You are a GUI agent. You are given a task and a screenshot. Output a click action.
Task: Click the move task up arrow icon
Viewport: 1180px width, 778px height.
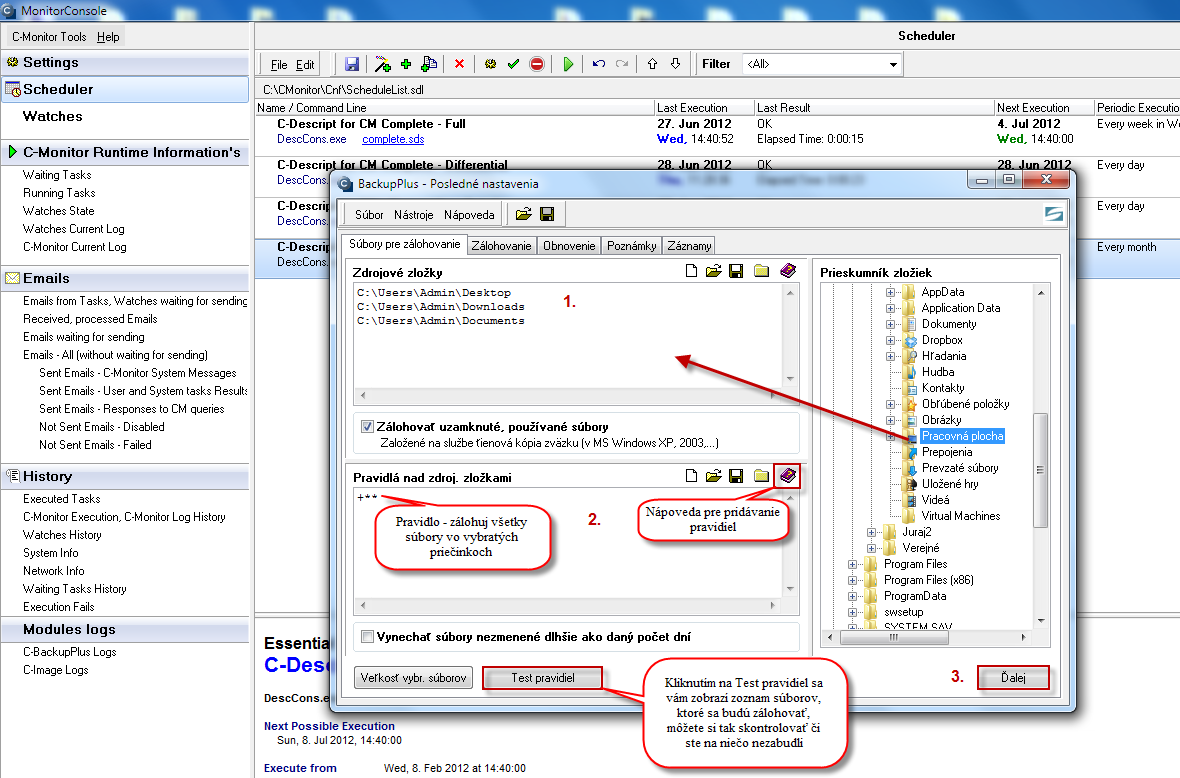(652, 65)
